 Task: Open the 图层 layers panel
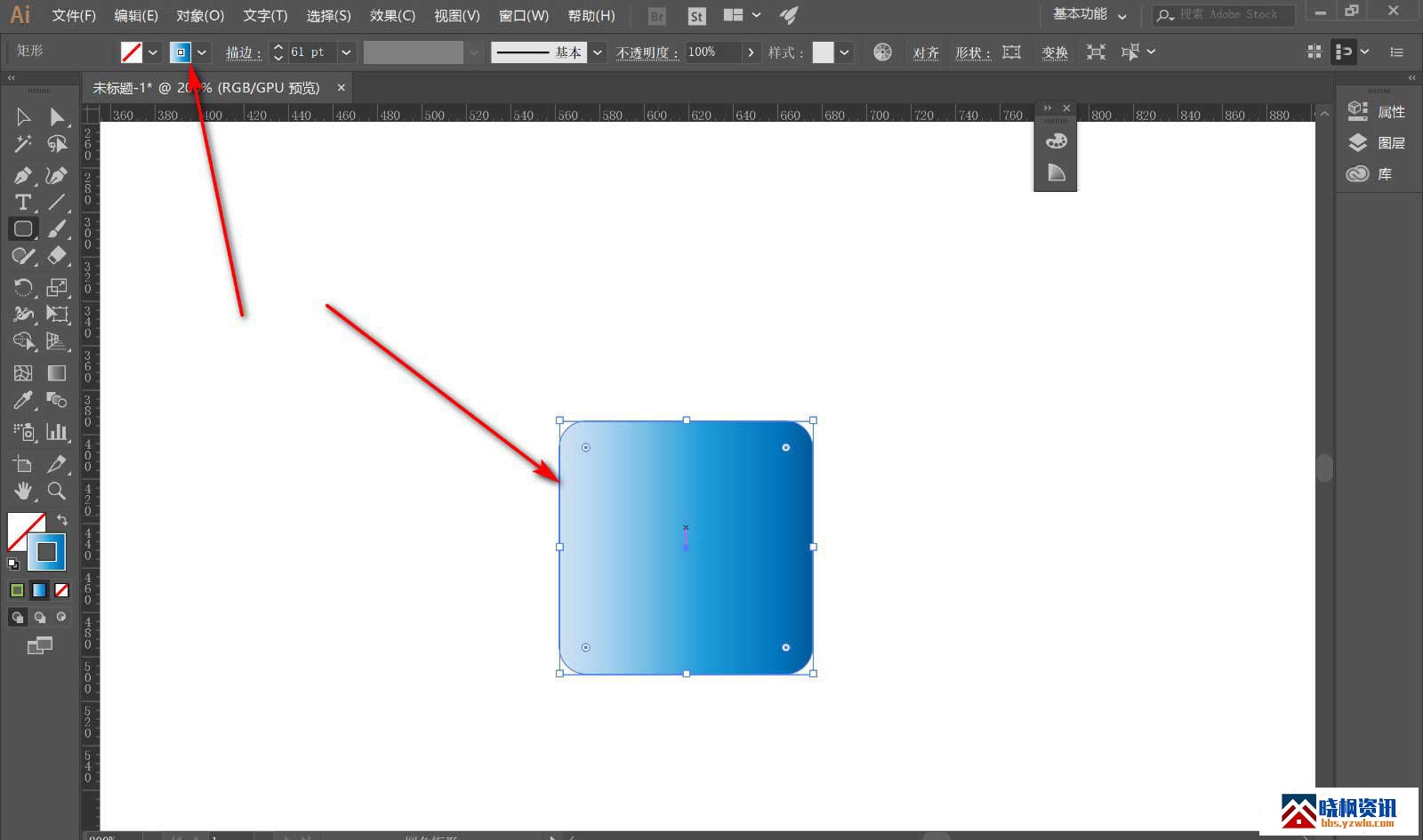pos(1390,143)
